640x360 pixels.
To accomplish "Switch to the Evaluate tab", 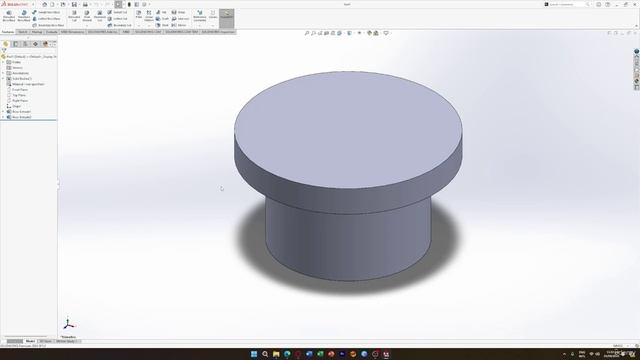I will [x=51, y=32].
